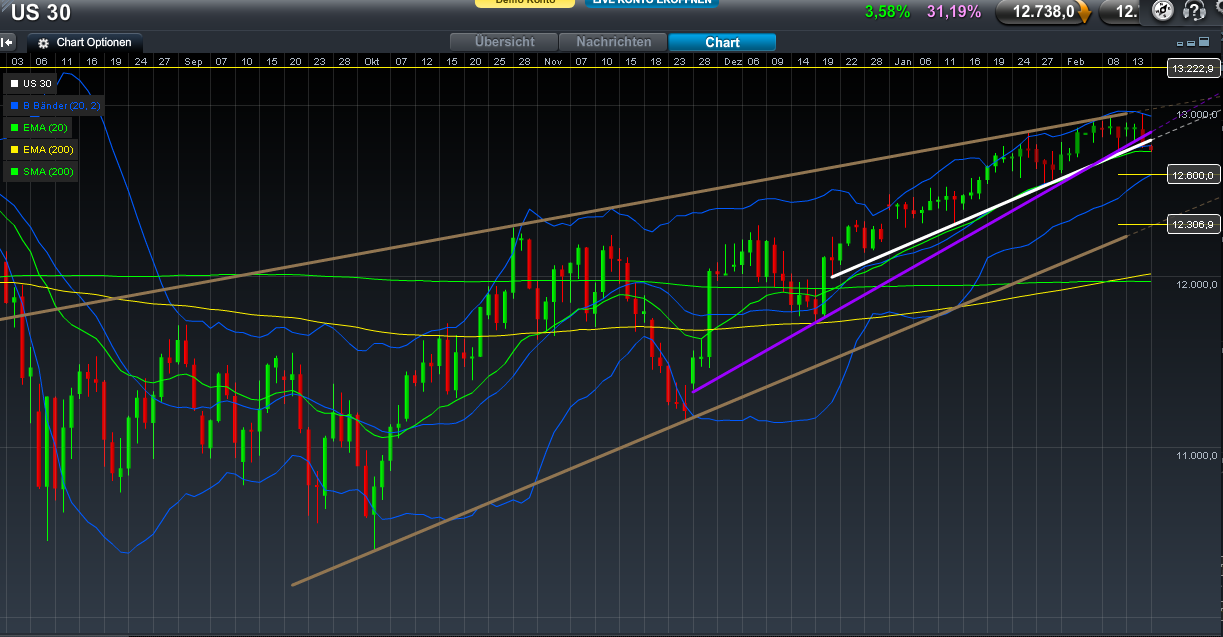The height and width of the screenshot is (637, 1223).
Task: Switch to the Übersicht tab
Action: (x=504, y=42)
